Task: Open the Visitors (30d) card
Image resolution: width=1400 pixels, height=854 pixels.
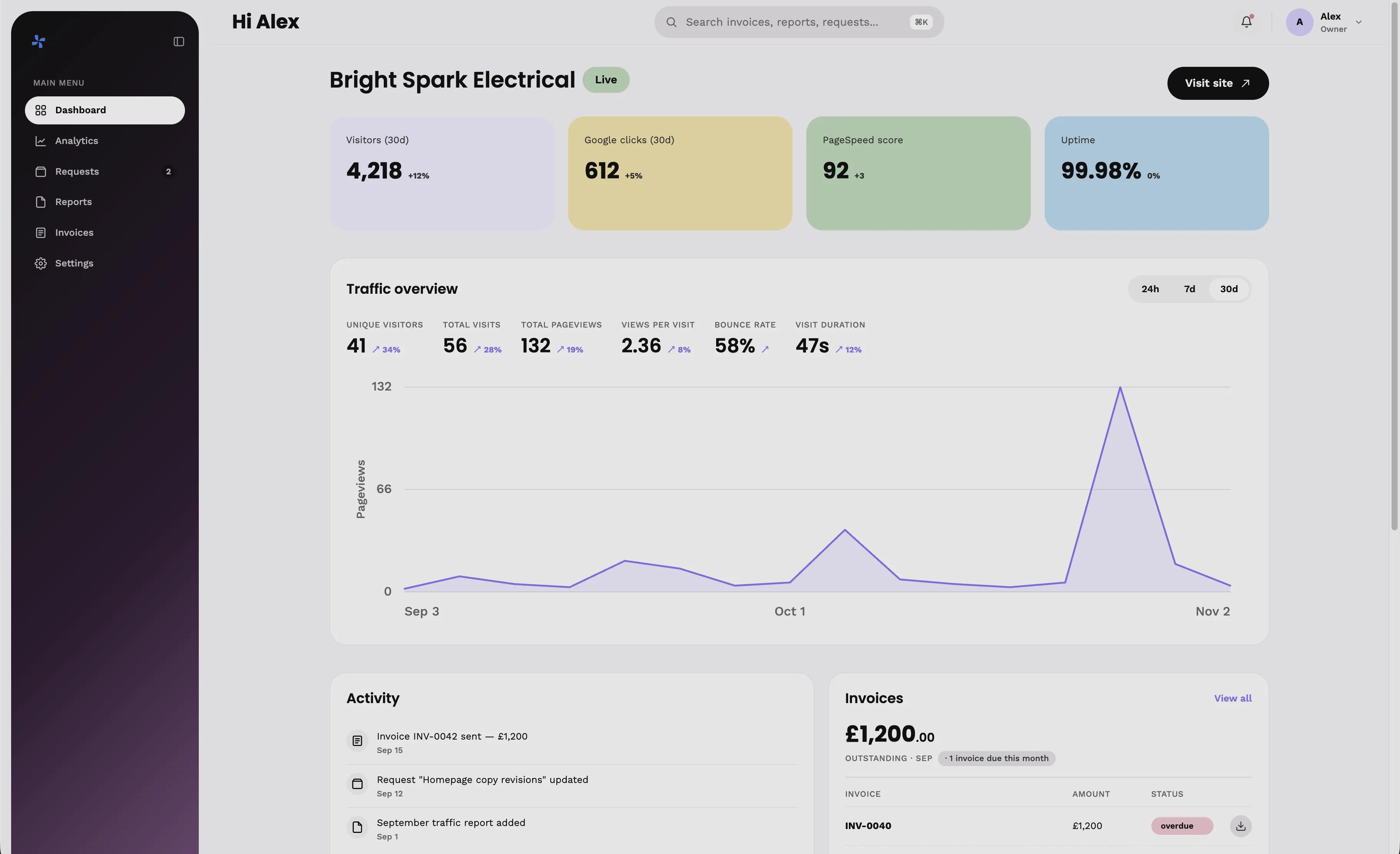Action: point(441,174)
